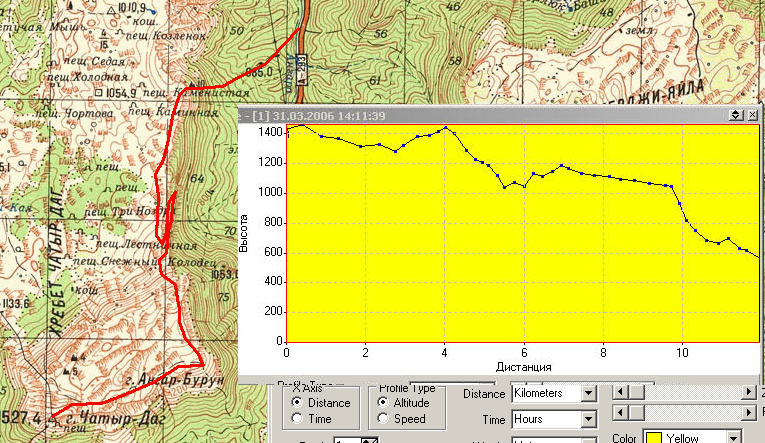
Task: Click the profile point at 7 km local peak
Action: [x=562, y=166]
